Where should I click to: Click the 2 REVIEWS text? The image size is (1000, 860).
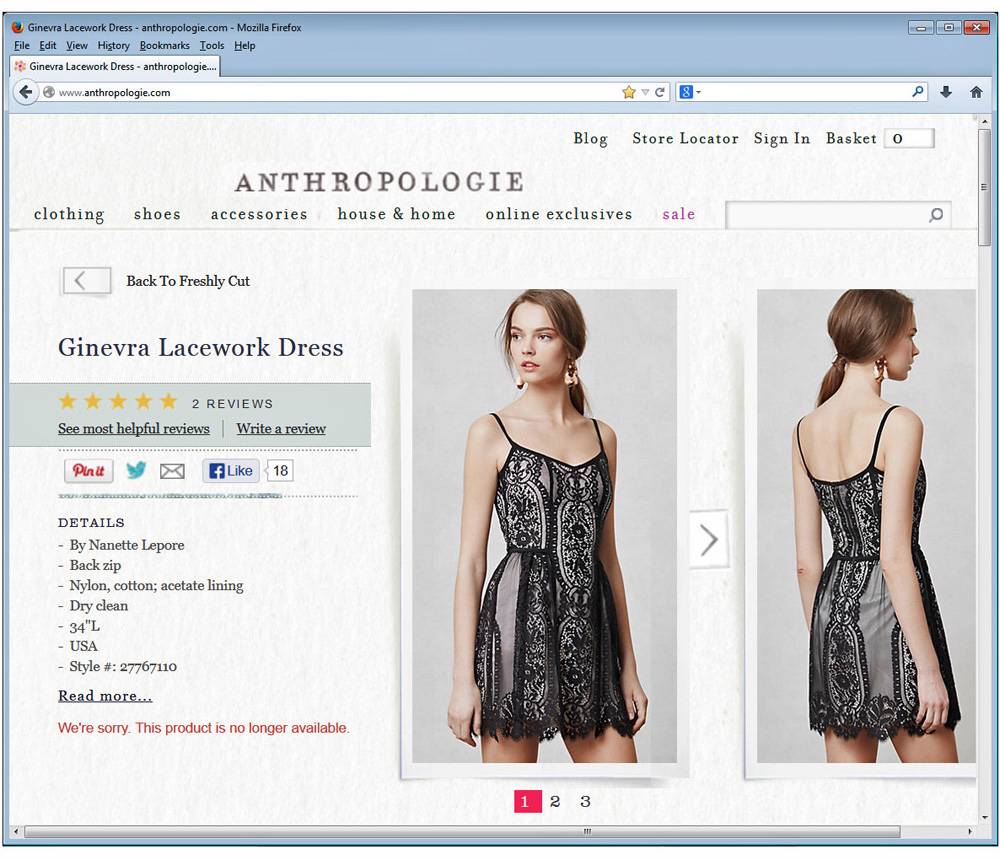click(x=232, y=404)
